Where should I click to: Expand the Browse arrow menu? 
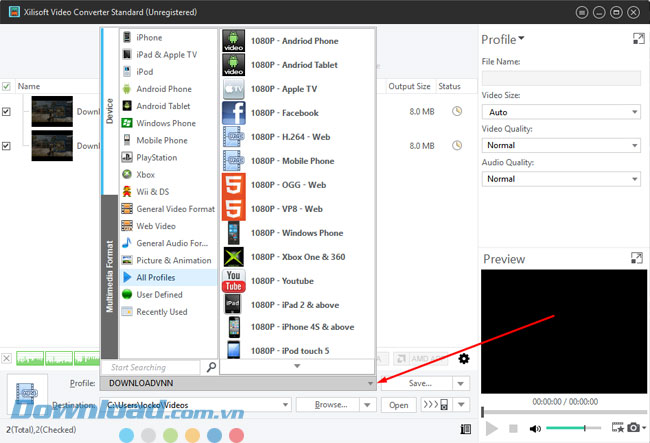click(x=367, y=404)
